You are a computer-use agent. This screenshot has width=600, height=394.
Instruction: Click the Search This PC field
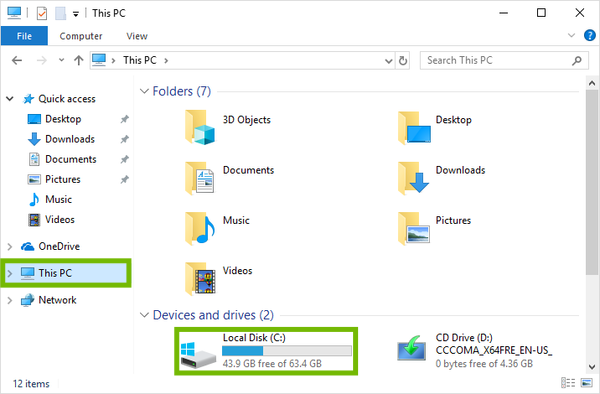coord(504,60)
